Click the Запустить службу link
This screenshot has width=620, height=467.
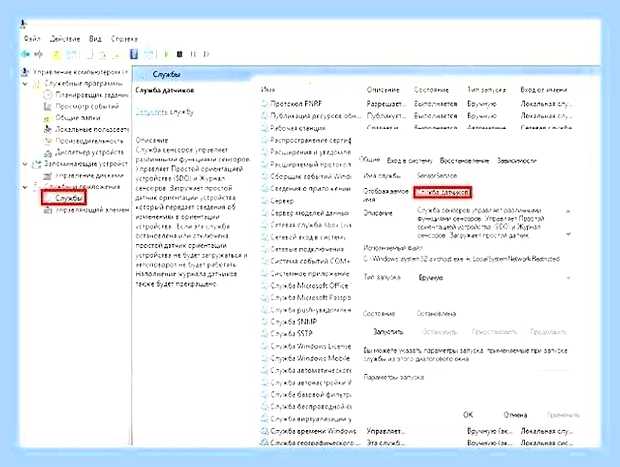pyautogui.click(x=164, y=112)
